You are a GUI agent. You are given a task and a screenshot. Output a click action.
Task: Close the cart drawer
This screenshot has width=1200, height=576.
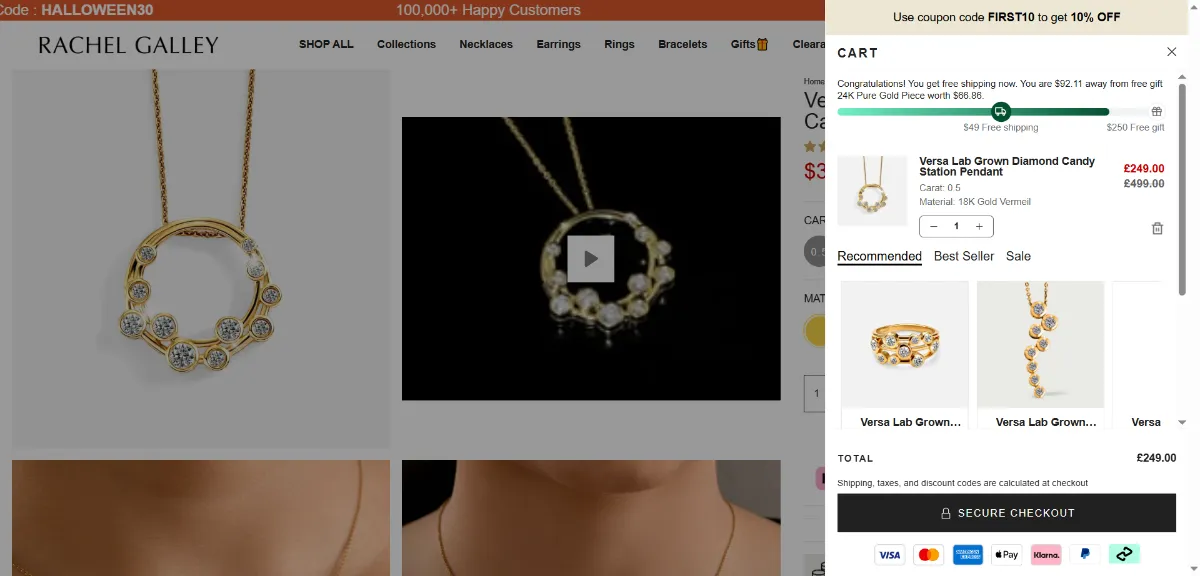coord(1171,52)
